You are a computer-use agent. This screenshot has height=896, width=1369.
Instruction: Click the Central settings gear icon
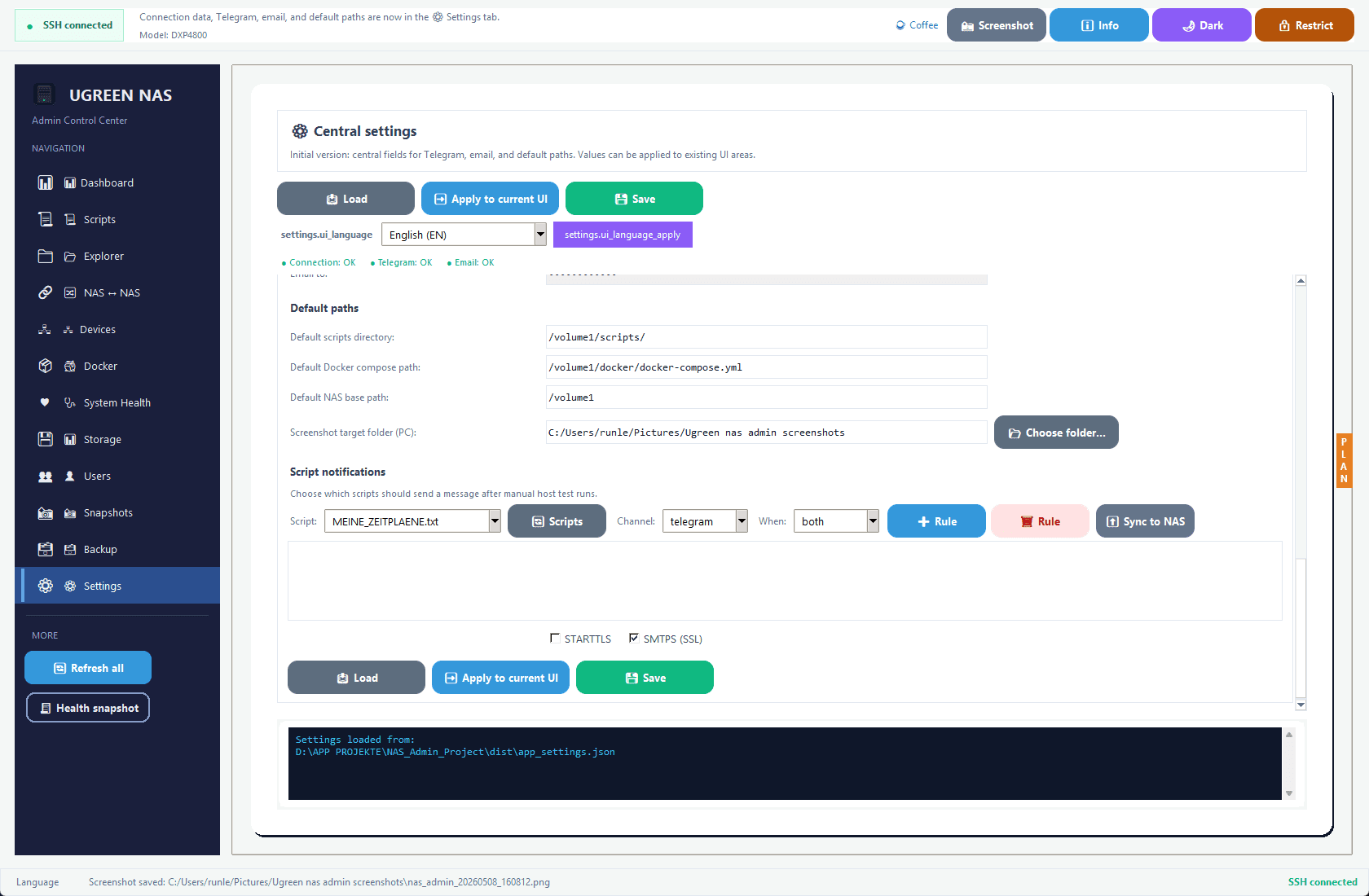pos(300,131)
